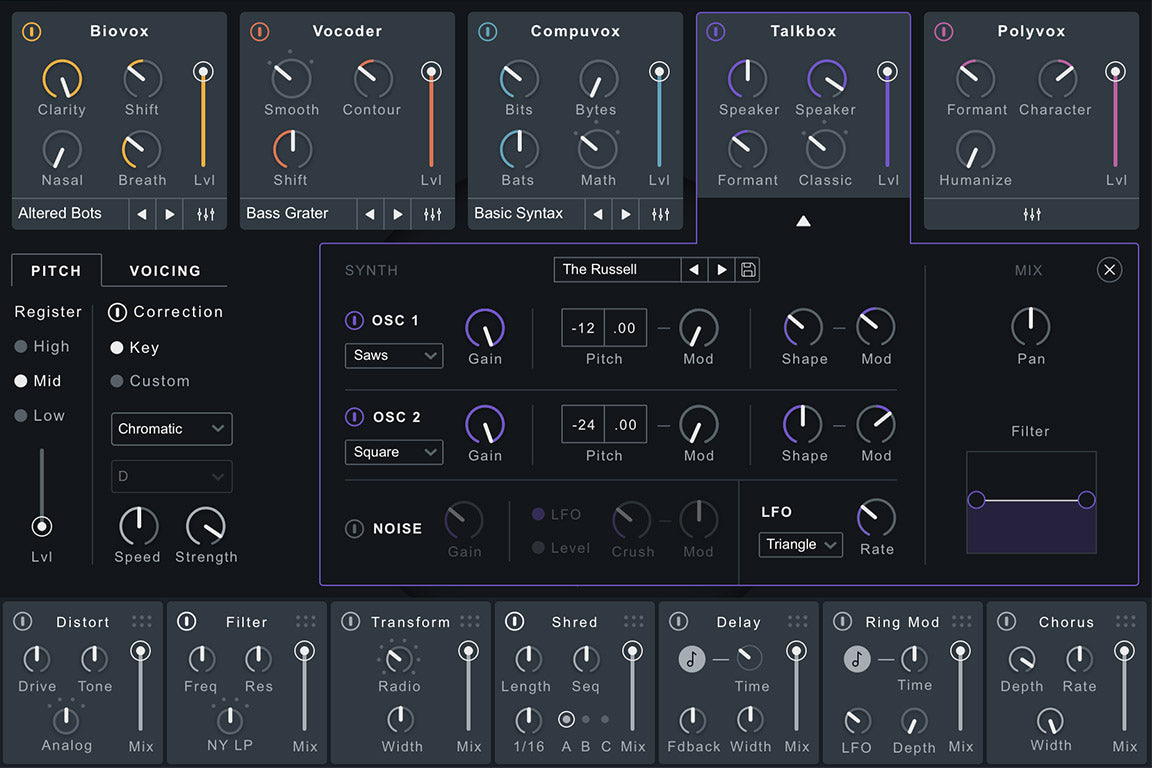1152x768 pixels.
Task: Open OSC 1 Saws waveform dropdown
Action: [x=394, y=356]
